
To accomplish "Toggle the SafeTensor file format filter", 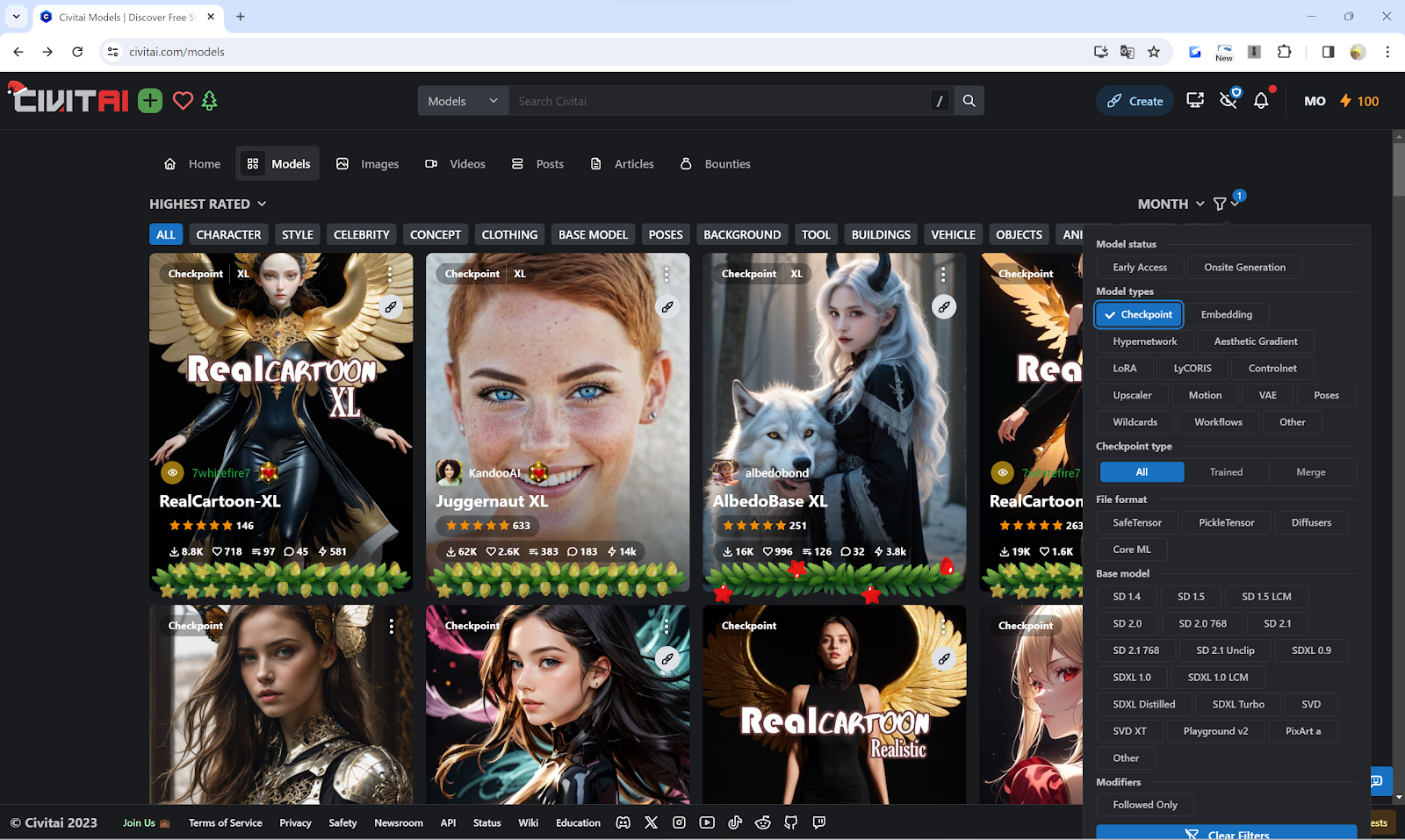I will (x=1137, y=523).
